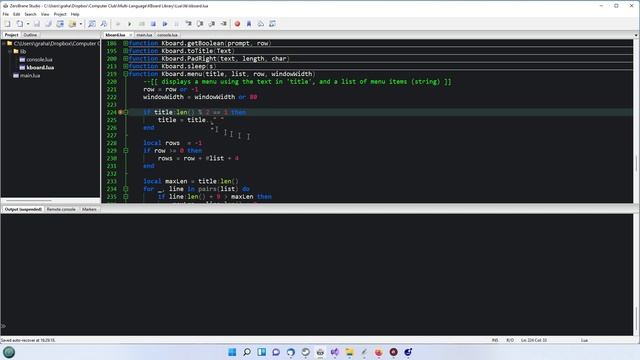
Task: Switch to the Outline panel tab
Action: coord(30,35)
